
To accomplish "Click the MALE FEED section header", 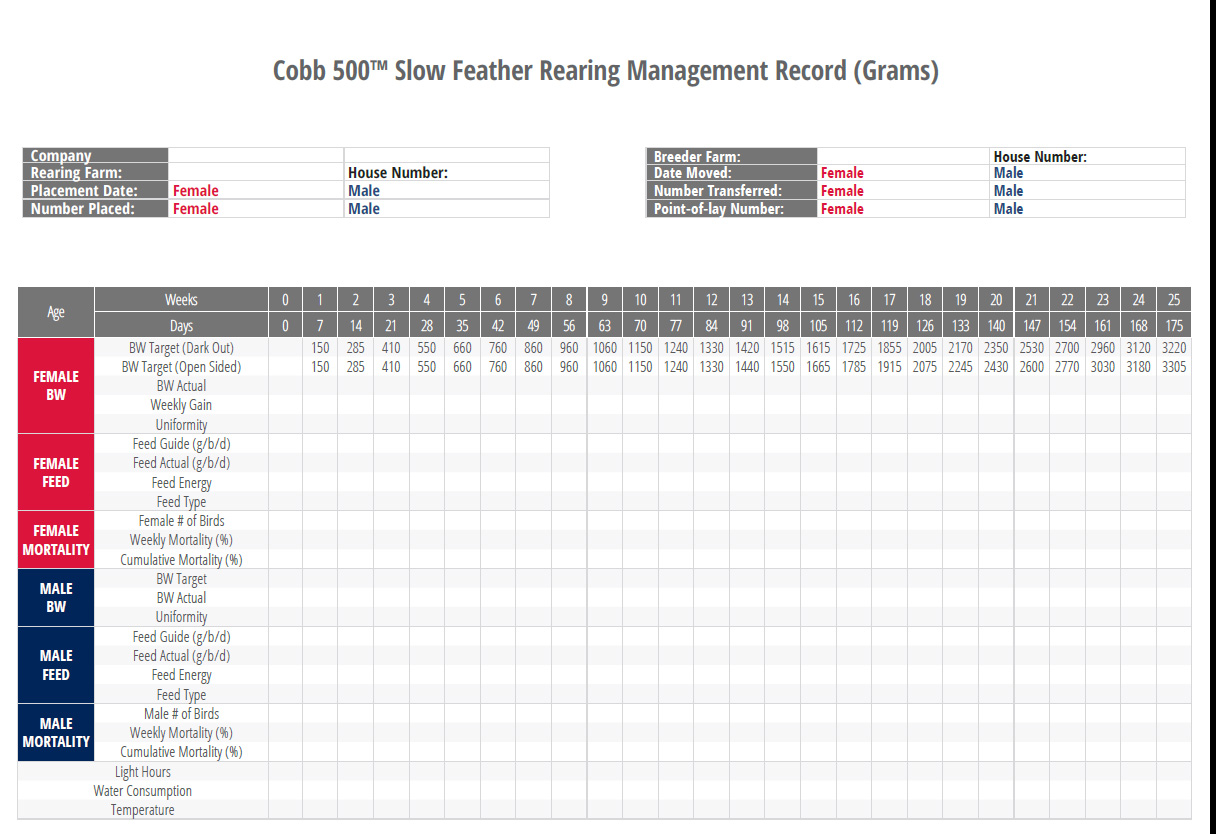I will click(x=56, y=665).
